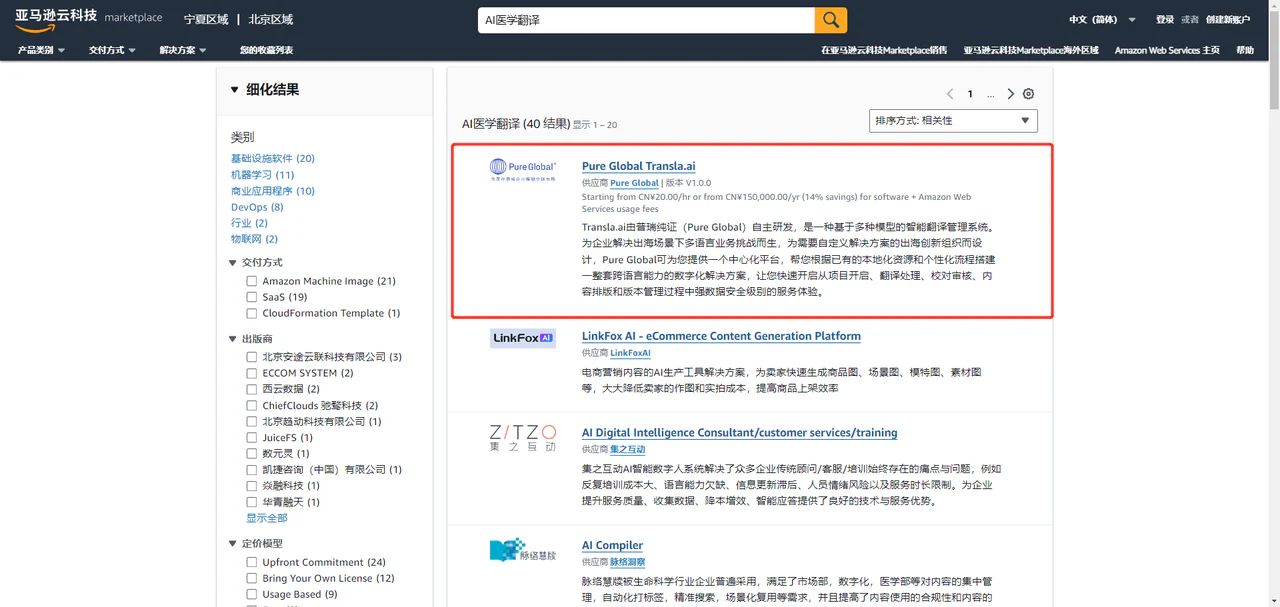The width and height of the screenshot is (1280, 607).
Task: Open the 帮助 menu item
Action: point(1245,50)
